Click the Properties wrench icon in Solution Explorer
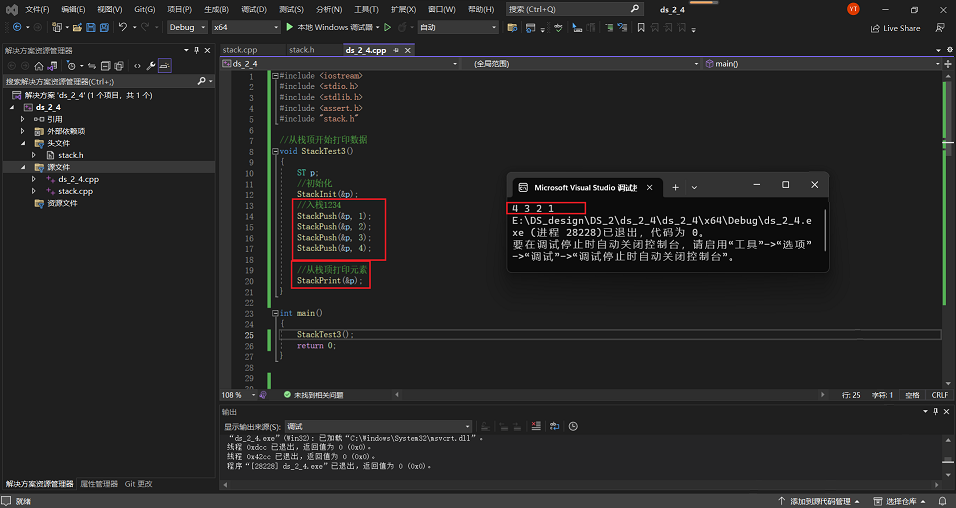The width and height of the screenshot is (956, 508). pyautogui.click(x=151, y=66)
